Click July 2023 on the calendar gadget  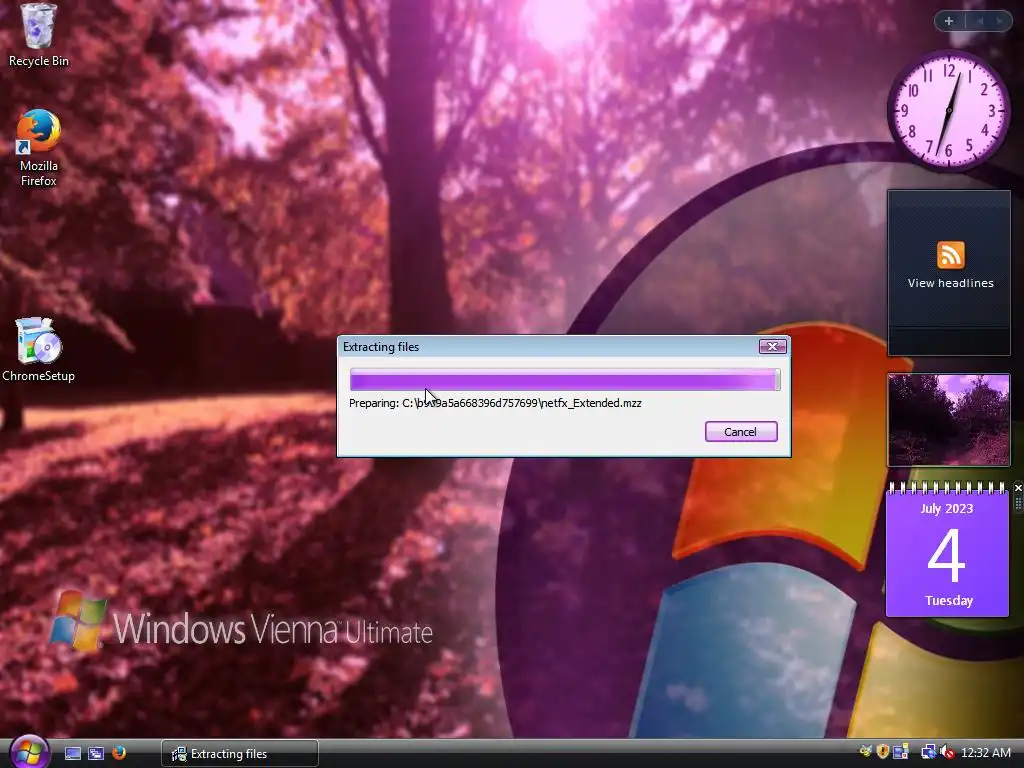(x=946, y=509)
